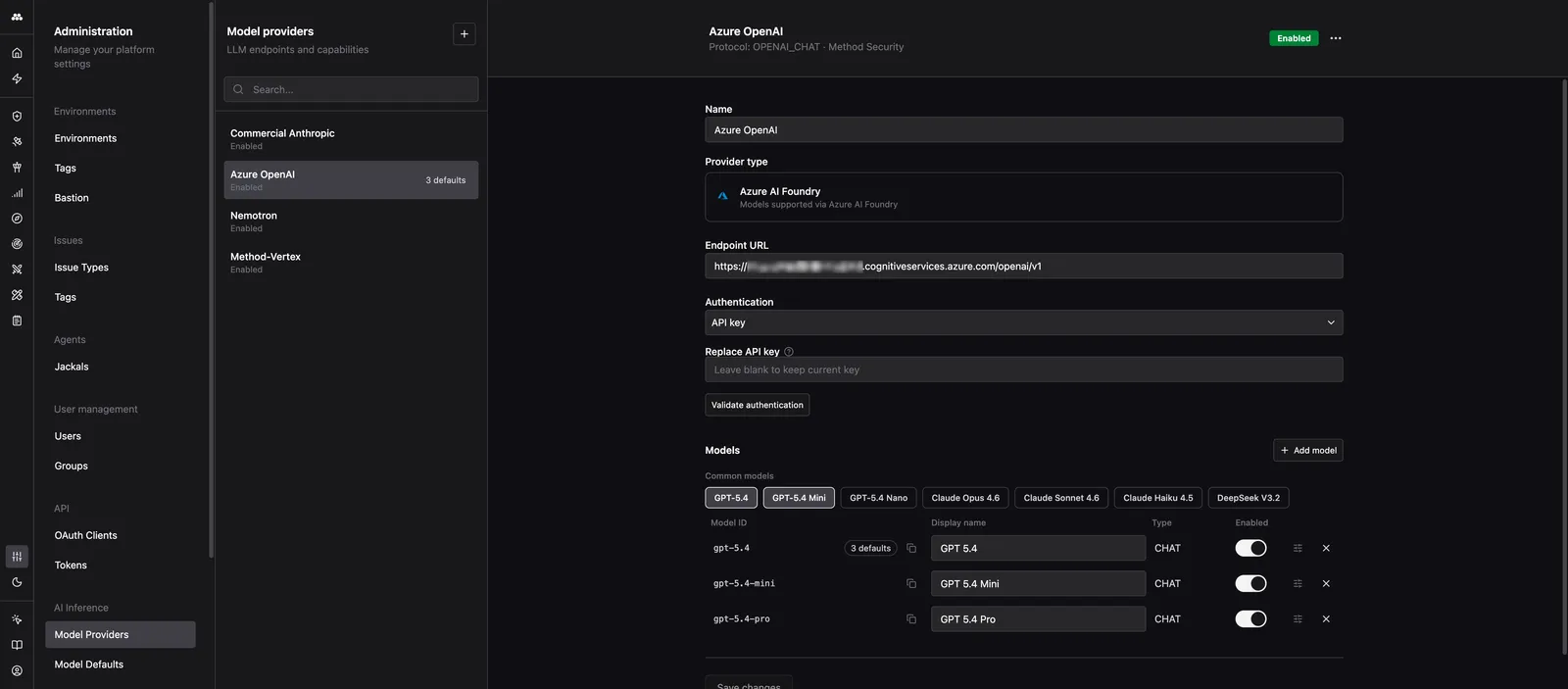Remove the gpt-5.4-pro model row

coord(1326,619)
